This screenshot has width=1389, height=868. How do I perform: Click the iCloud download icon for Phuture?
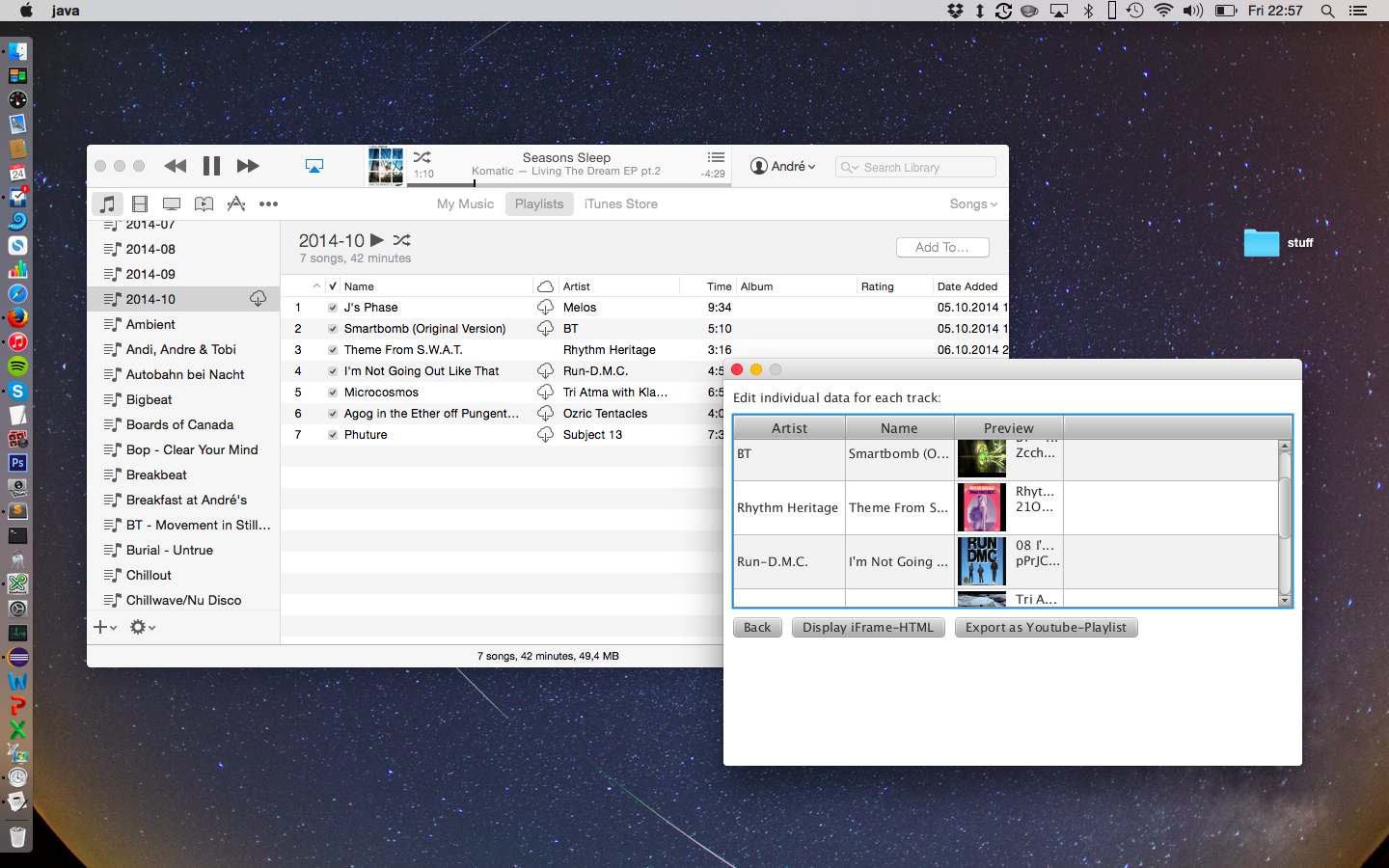click(x=545, y=435)
